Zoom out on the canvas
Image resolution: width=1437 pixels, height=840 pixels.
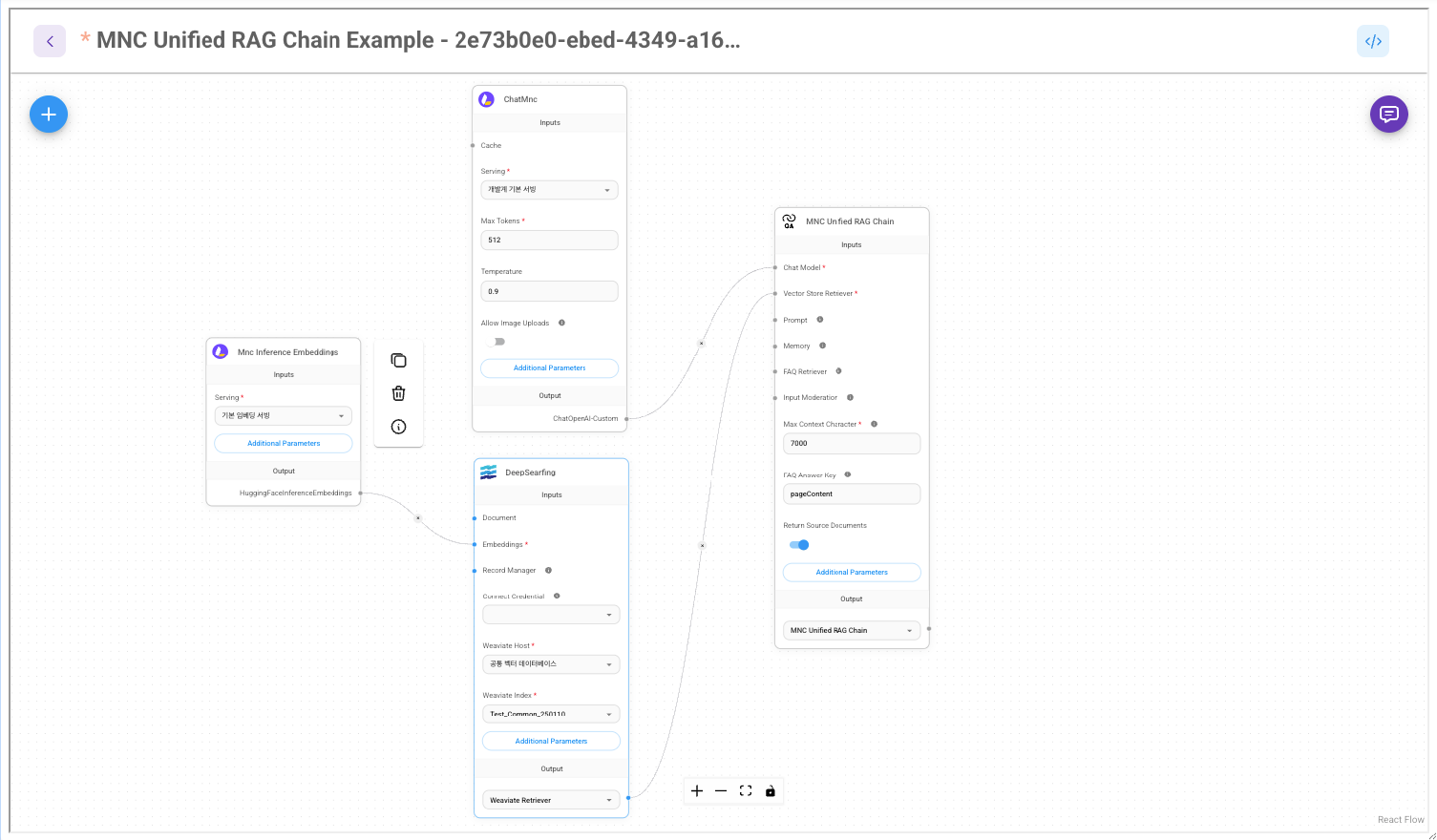[721, 791]
